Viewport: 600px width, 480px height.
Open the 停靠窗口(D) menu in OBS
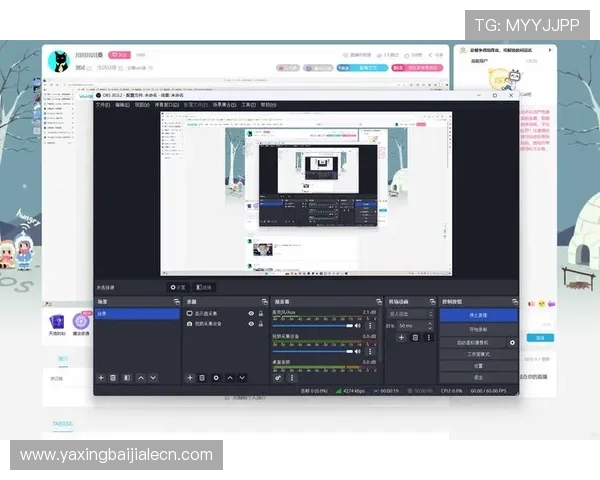click(x=166, y=104)
